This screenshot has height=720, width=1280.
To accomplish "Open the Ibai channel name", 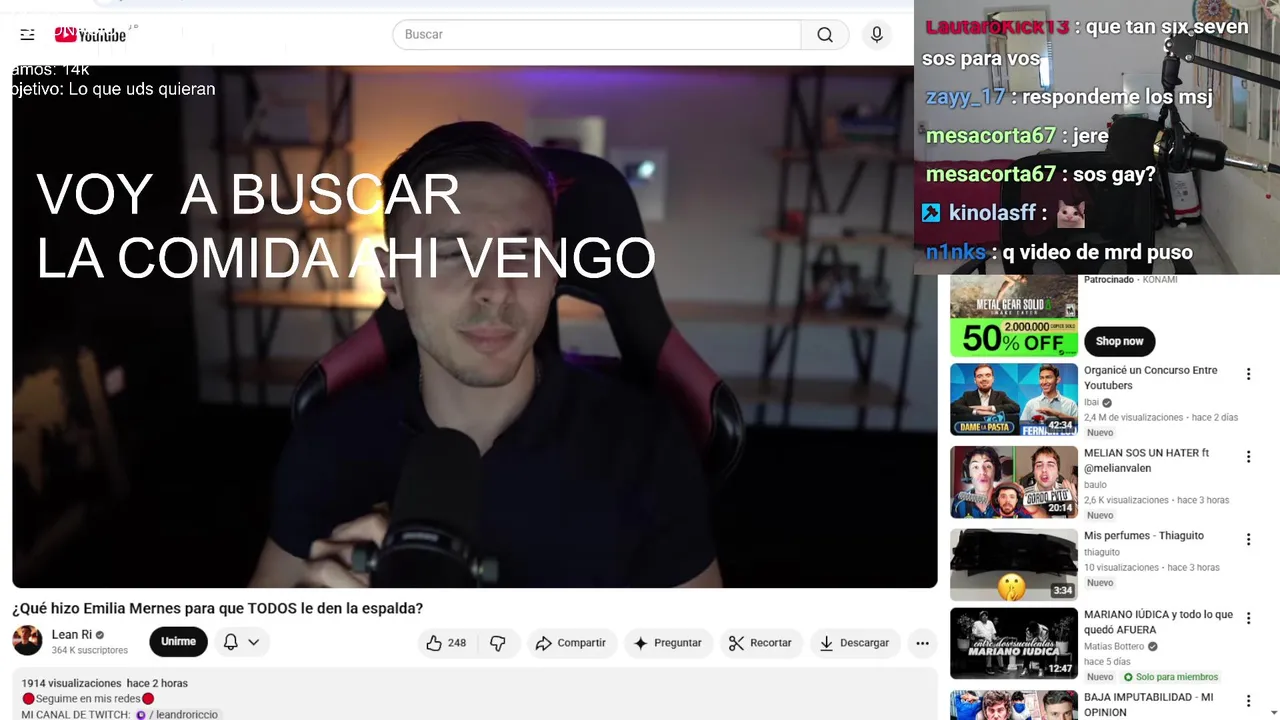I will (x=1091, y=402).
